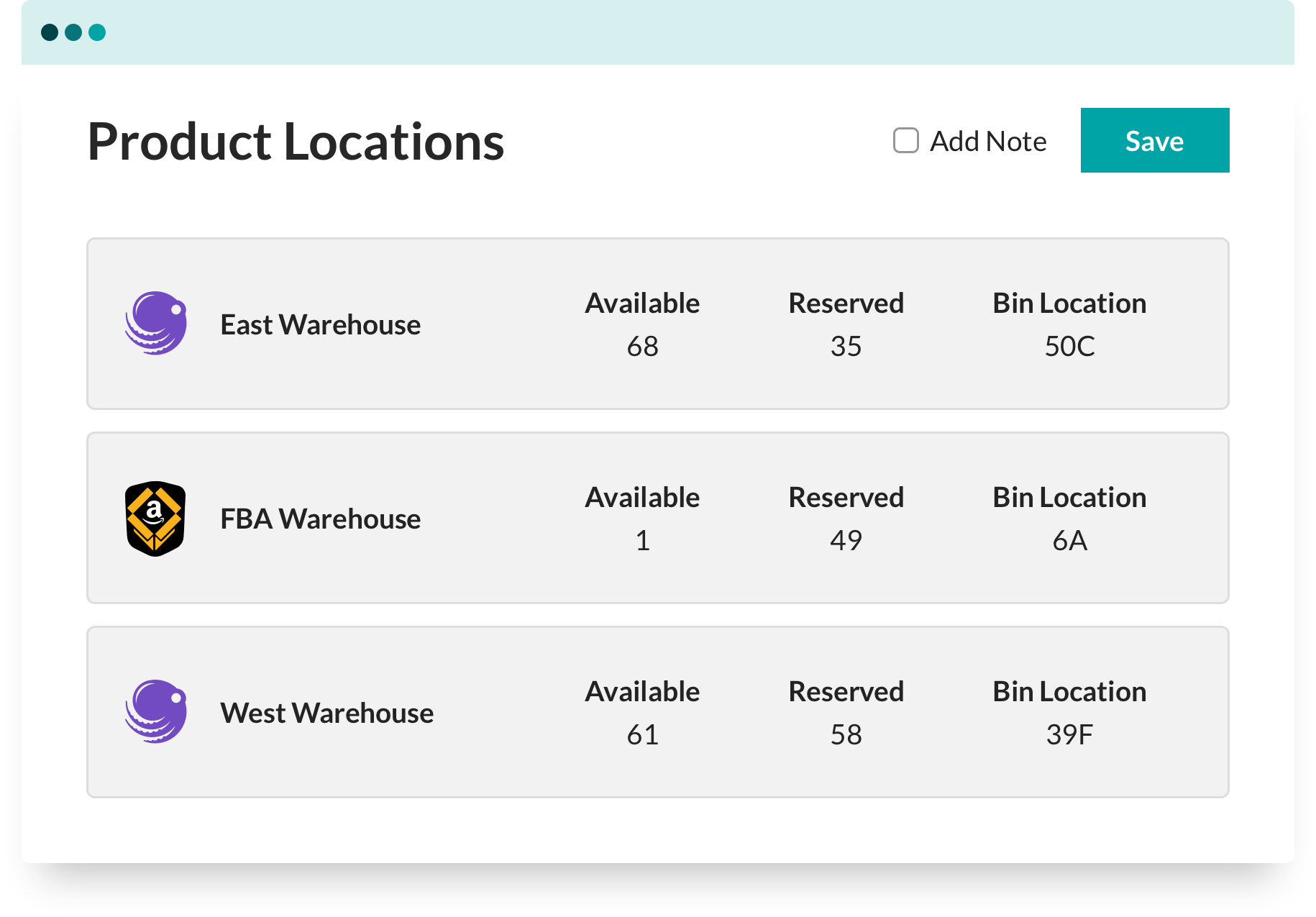1316x917 pixels.
Task: Expand the FBA Warehouse entry
Action: click(x=657, y=518)
